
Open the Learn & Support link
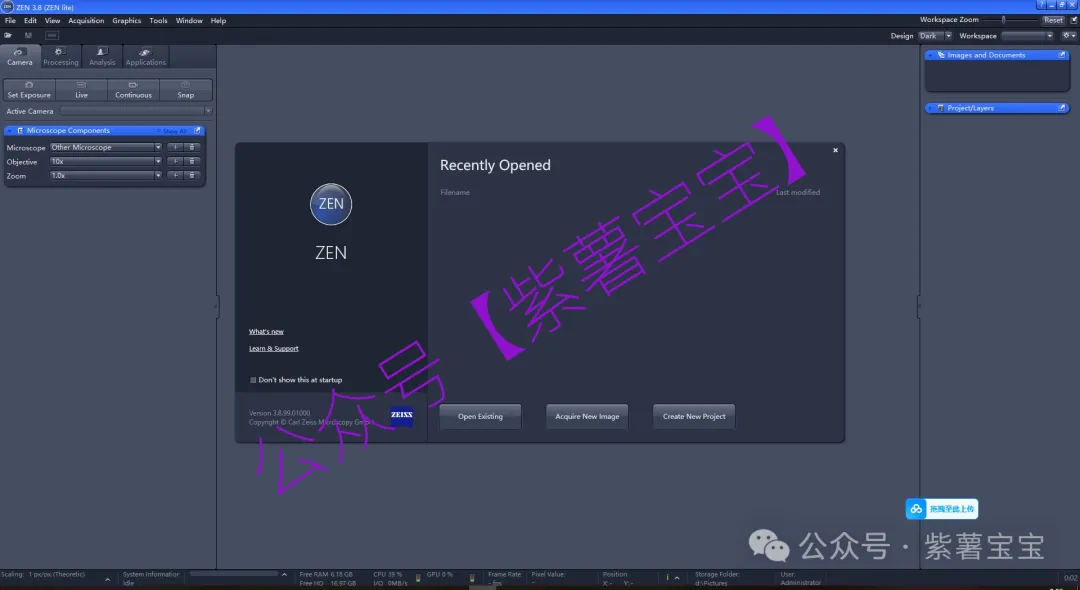click(273, 348)
